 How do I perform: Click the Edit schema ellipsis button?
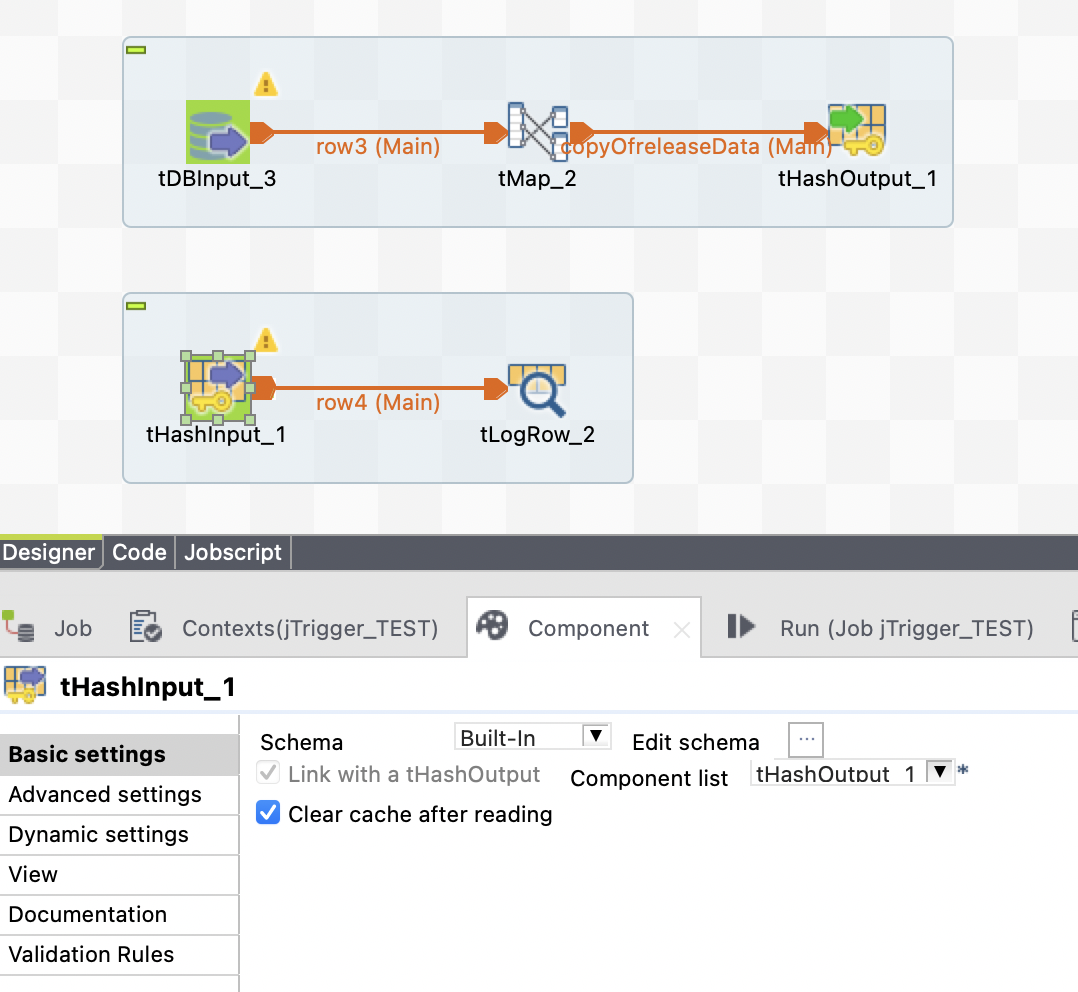pos(806,740)
